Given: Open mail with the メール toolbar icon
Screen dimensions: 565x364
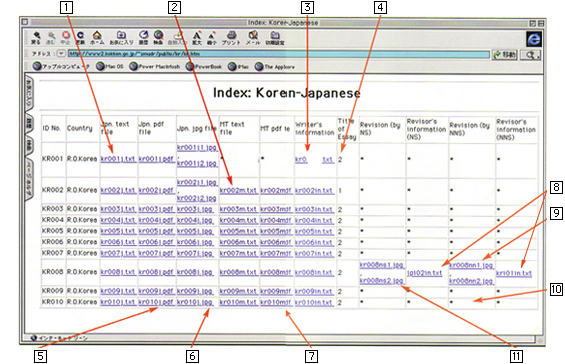Looking at the screenshot, I should tap(253, 37).
